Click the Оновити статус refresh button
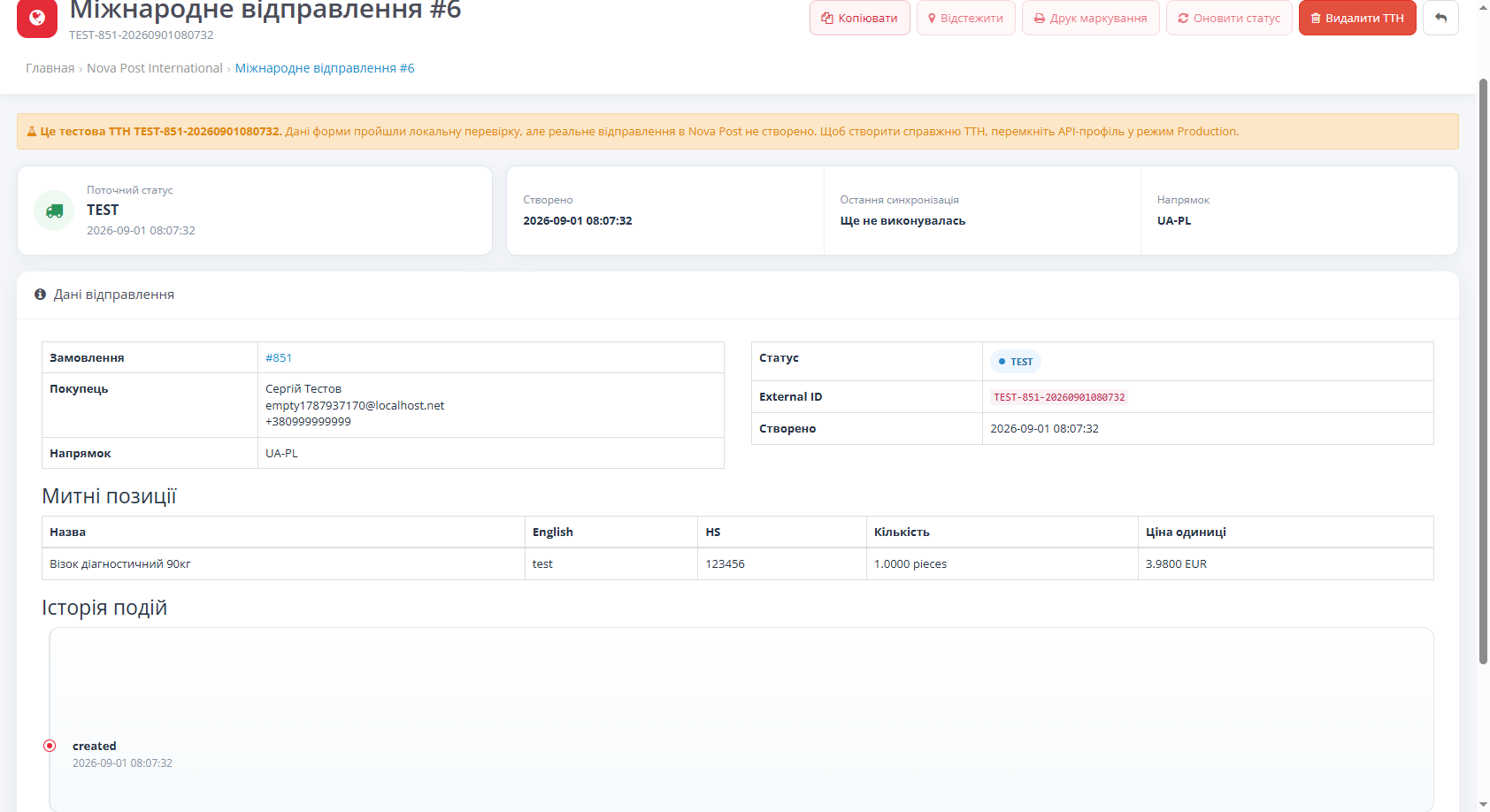The width and height of the screenshot is (1490, 812). [x=1229, y=18]
